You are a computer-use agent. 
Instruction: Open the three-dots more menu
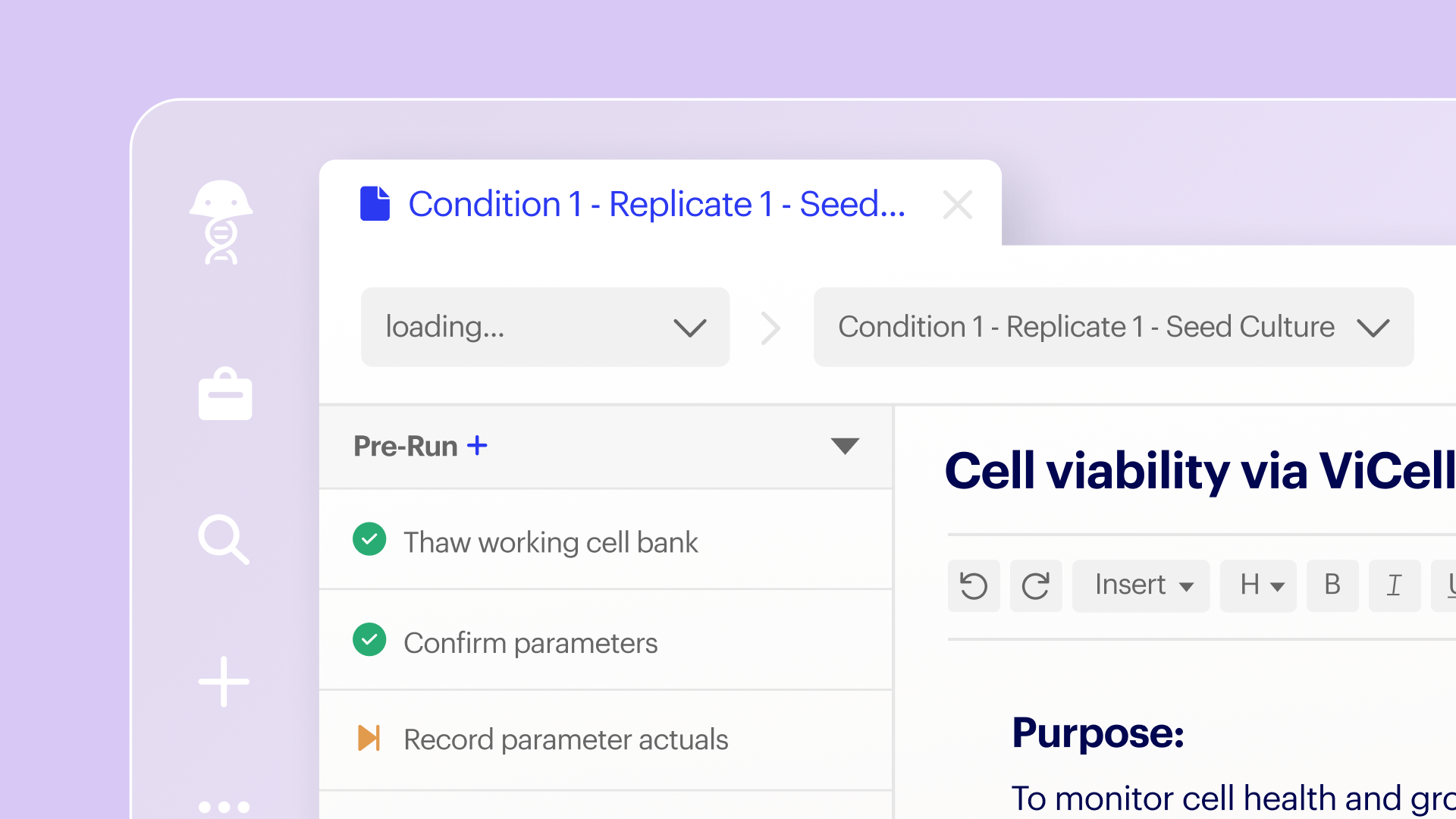tap(224, 807)
